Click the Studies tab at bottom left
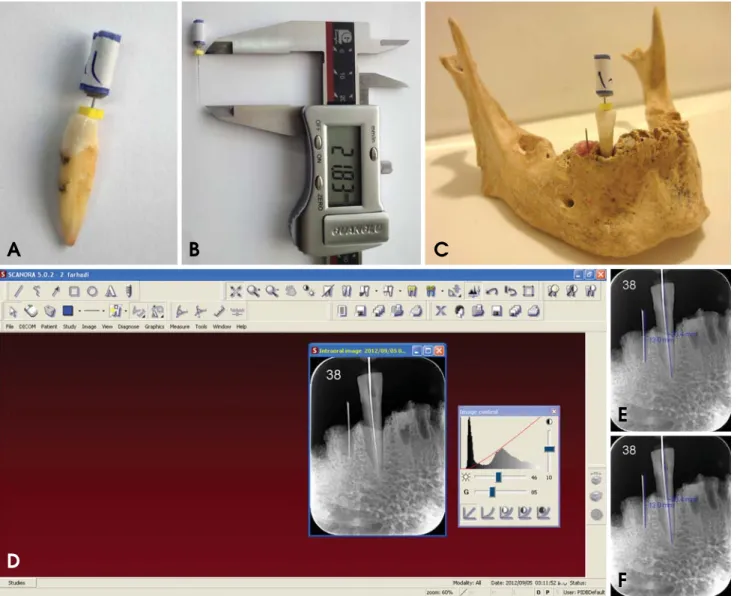This screenshot has height=596, width=740. tap(17, 583)
